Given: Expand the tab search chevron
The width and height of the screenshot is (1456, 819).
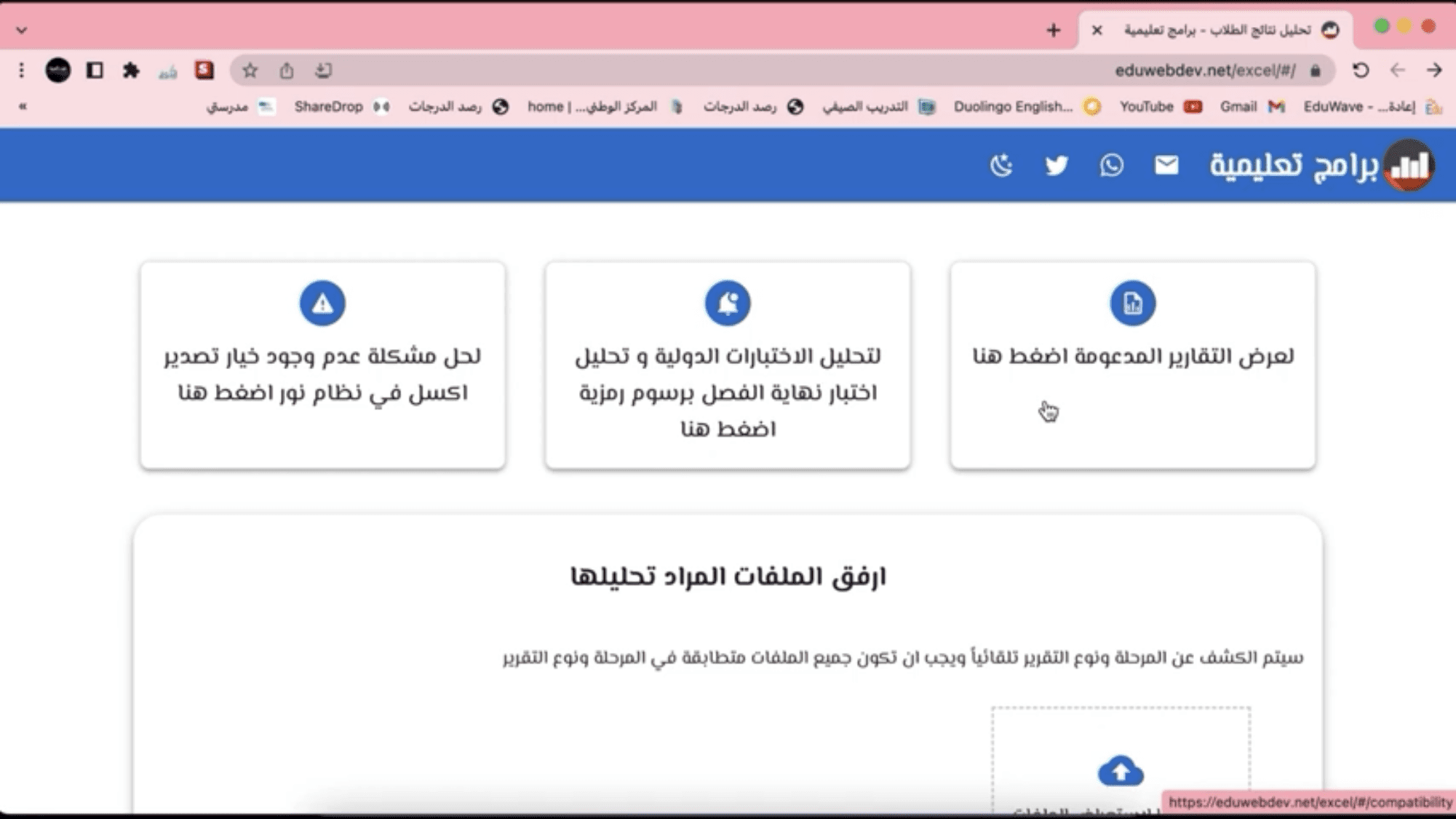Looking at the screenshot, I should tap(22, 30).
